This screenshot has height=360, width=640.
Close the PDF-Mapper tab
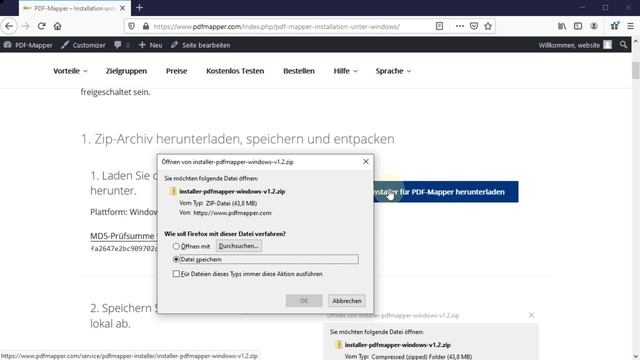pos(122,8)
